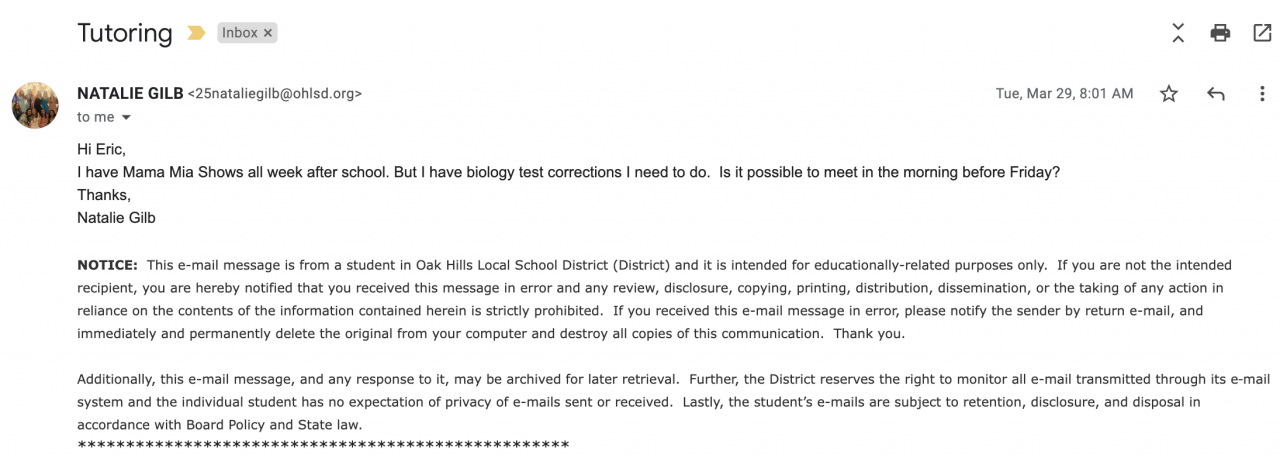Click the Tutoring subject heading

(x=125, y=33)
